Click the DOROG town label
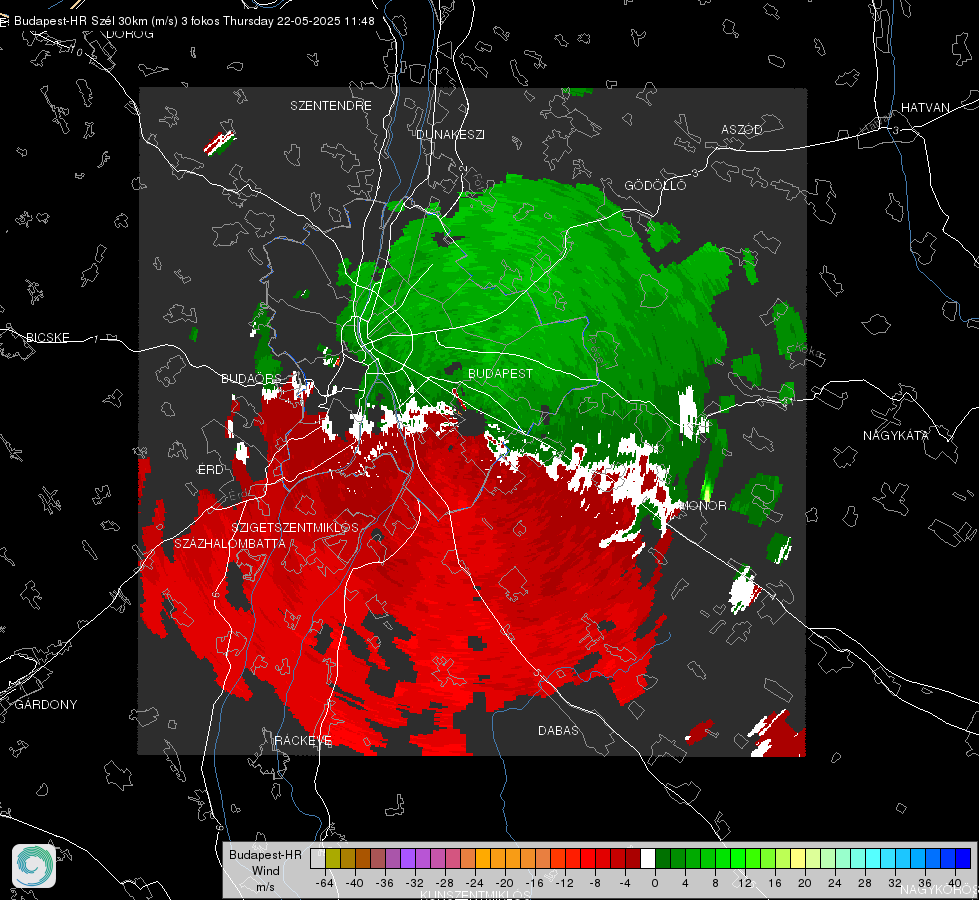This screenshot has height=900, width=979. coord(130,34)
